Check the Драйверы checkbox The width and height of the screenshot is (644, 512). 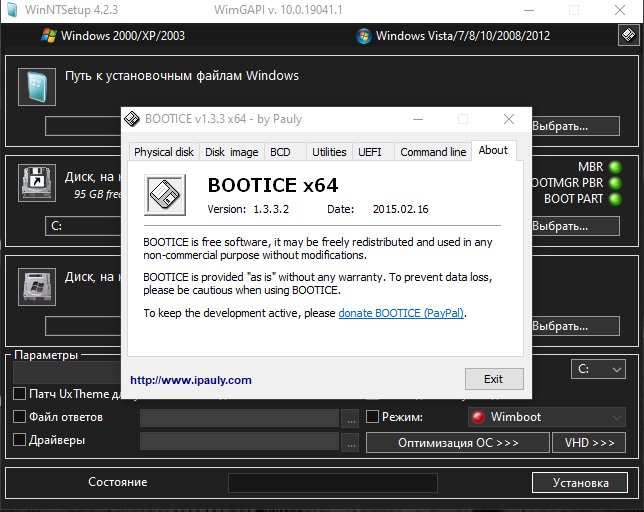(19, 440)
